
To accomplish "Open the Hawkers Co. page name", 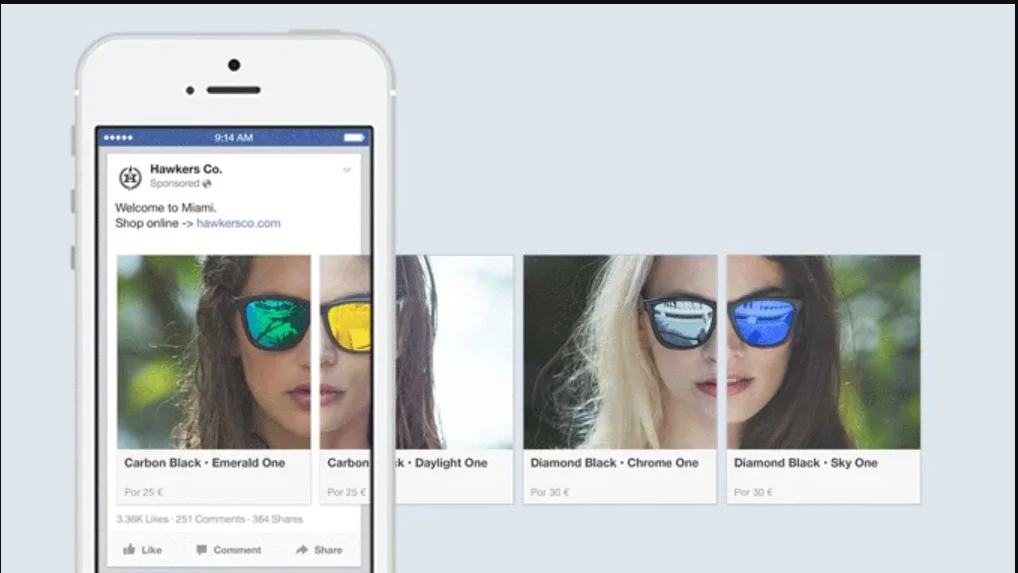I will pyautogui.click(x=186, y=169).
